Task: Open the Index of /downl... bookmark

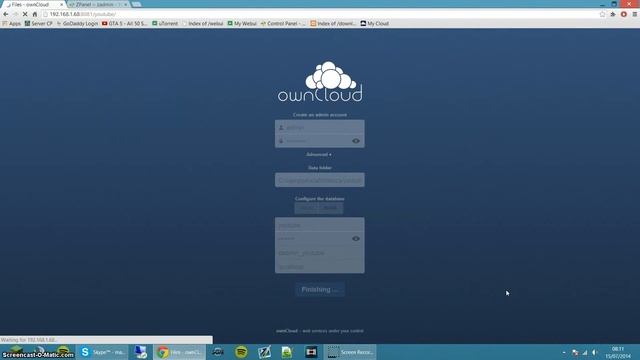Action: [333, 24]
